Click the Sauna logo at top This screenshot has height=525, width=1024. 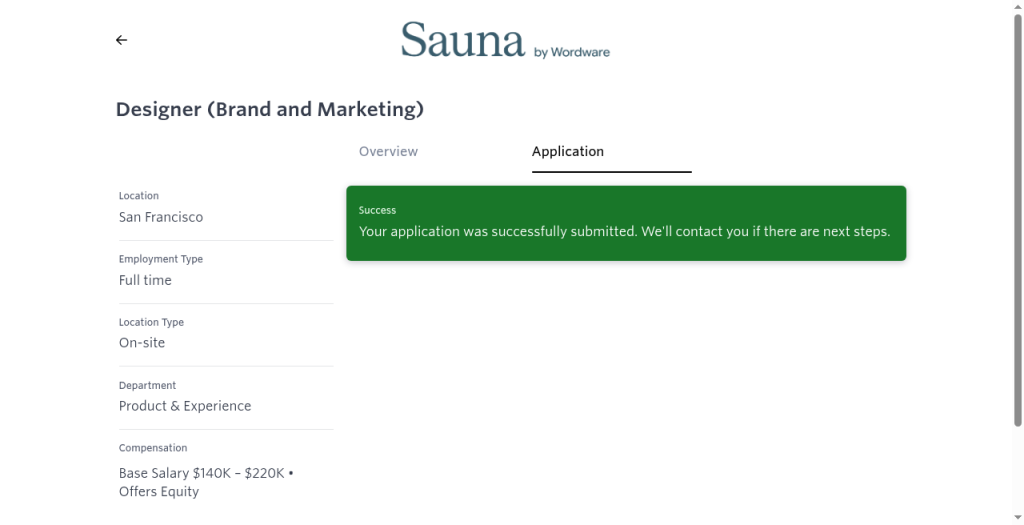click(x=462, y=40)
